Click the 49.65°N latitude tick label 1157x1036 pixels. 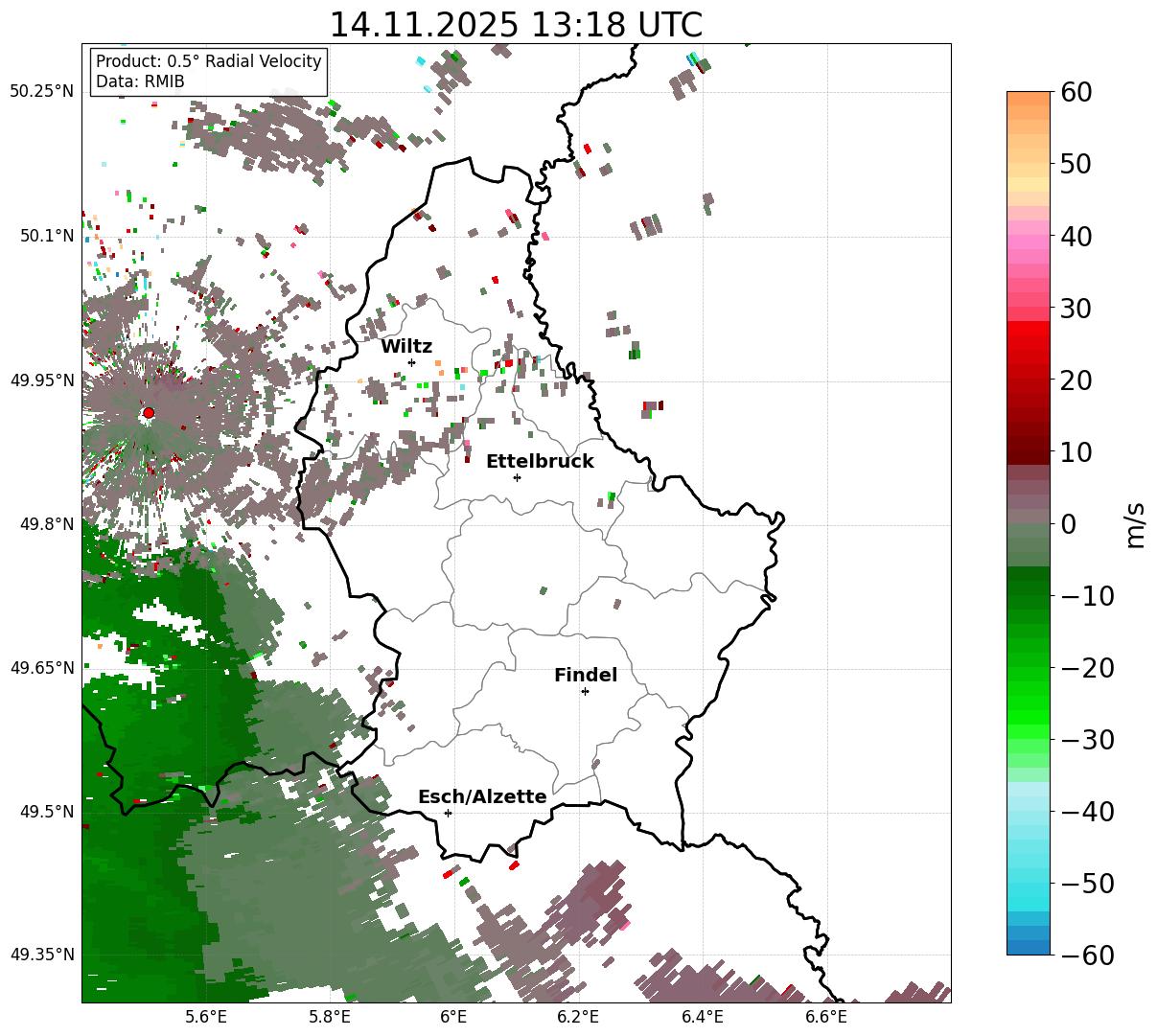(41, 668)
